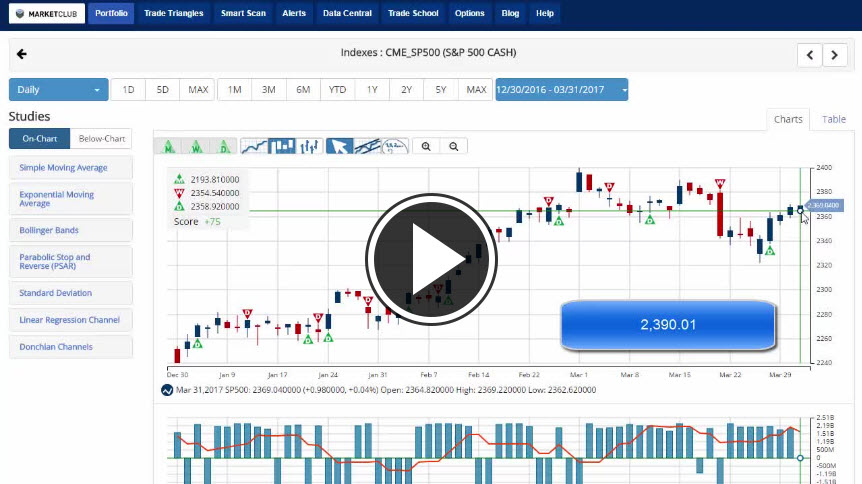Click the 2358.920000 daily triangle value
This screenshot has width=862, height=484.
click(215, 206)
